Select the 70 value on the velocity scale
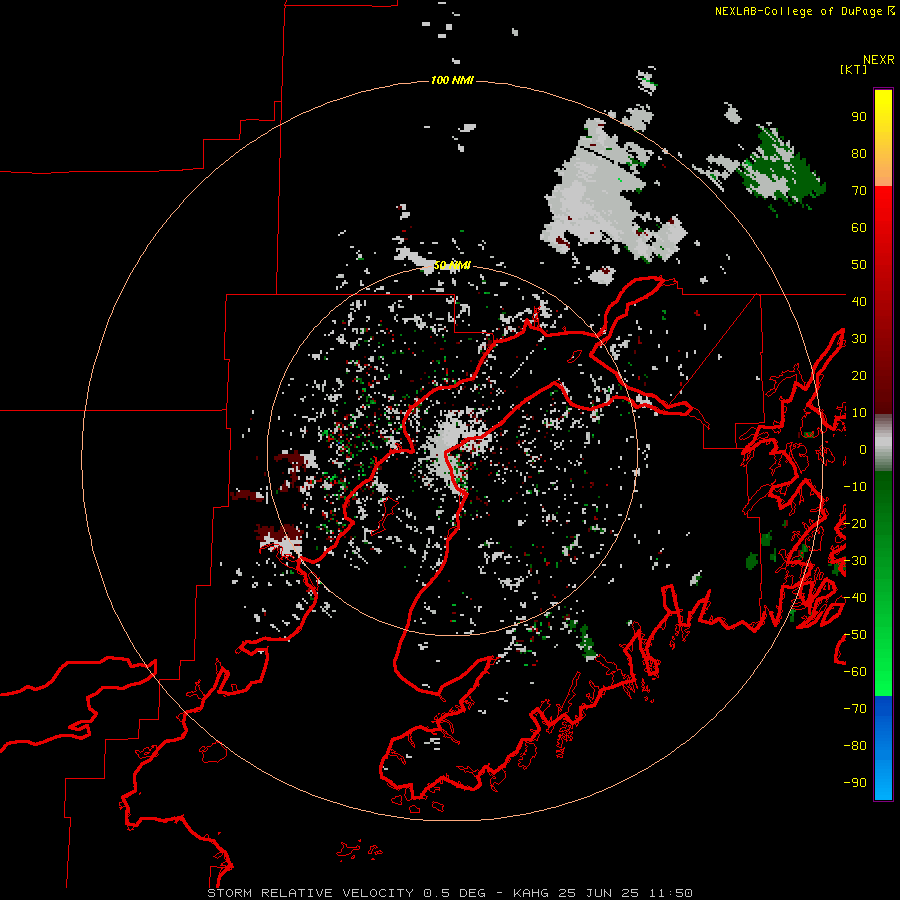The height and width of the screenshot is (900, 900). pos(859,191)
